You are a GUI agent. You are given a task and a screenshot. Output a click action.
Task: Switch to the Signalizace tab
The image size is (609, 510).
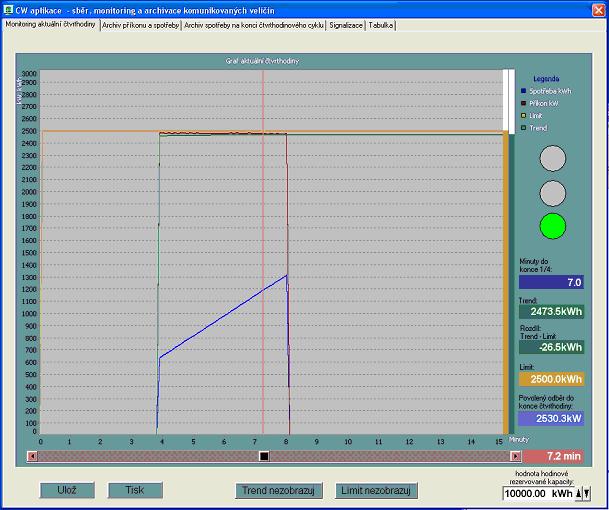pos(345,24)
